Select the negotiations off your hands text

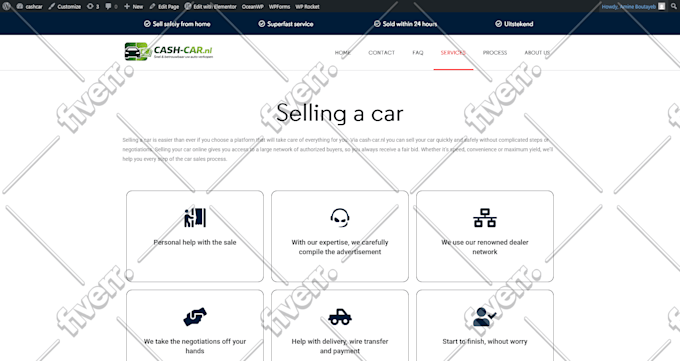195,346
